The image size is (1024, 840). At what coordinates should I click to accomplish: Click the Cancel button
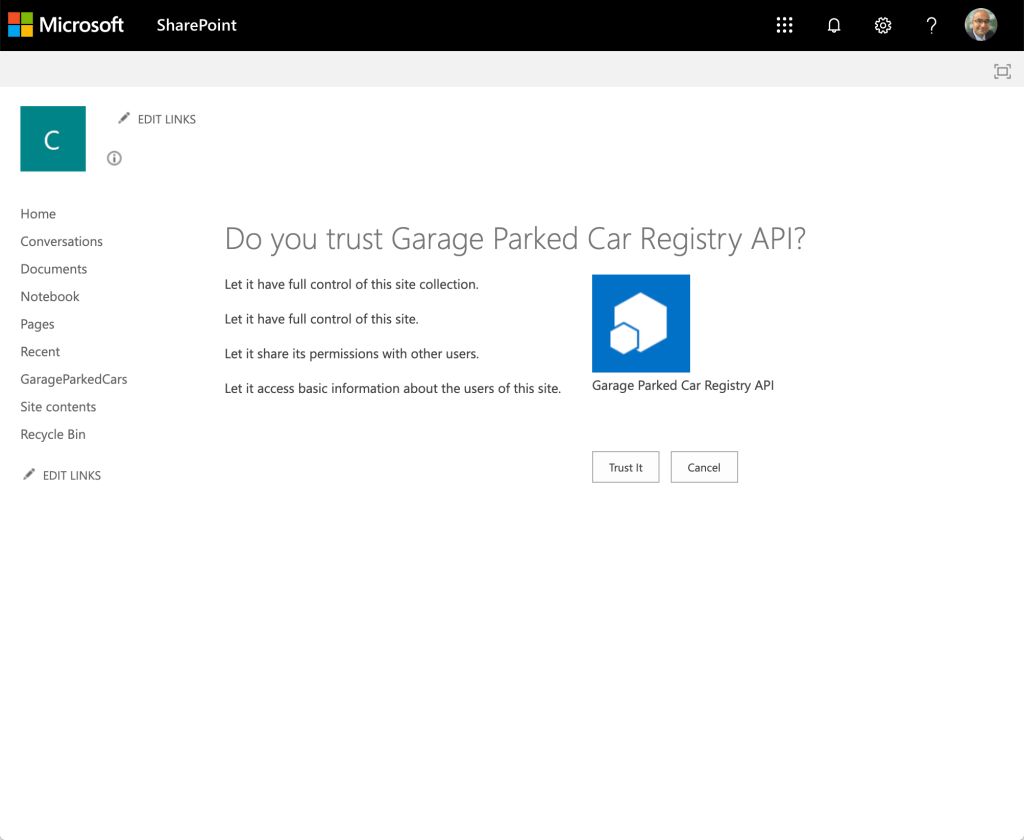[x=704, y=467]
